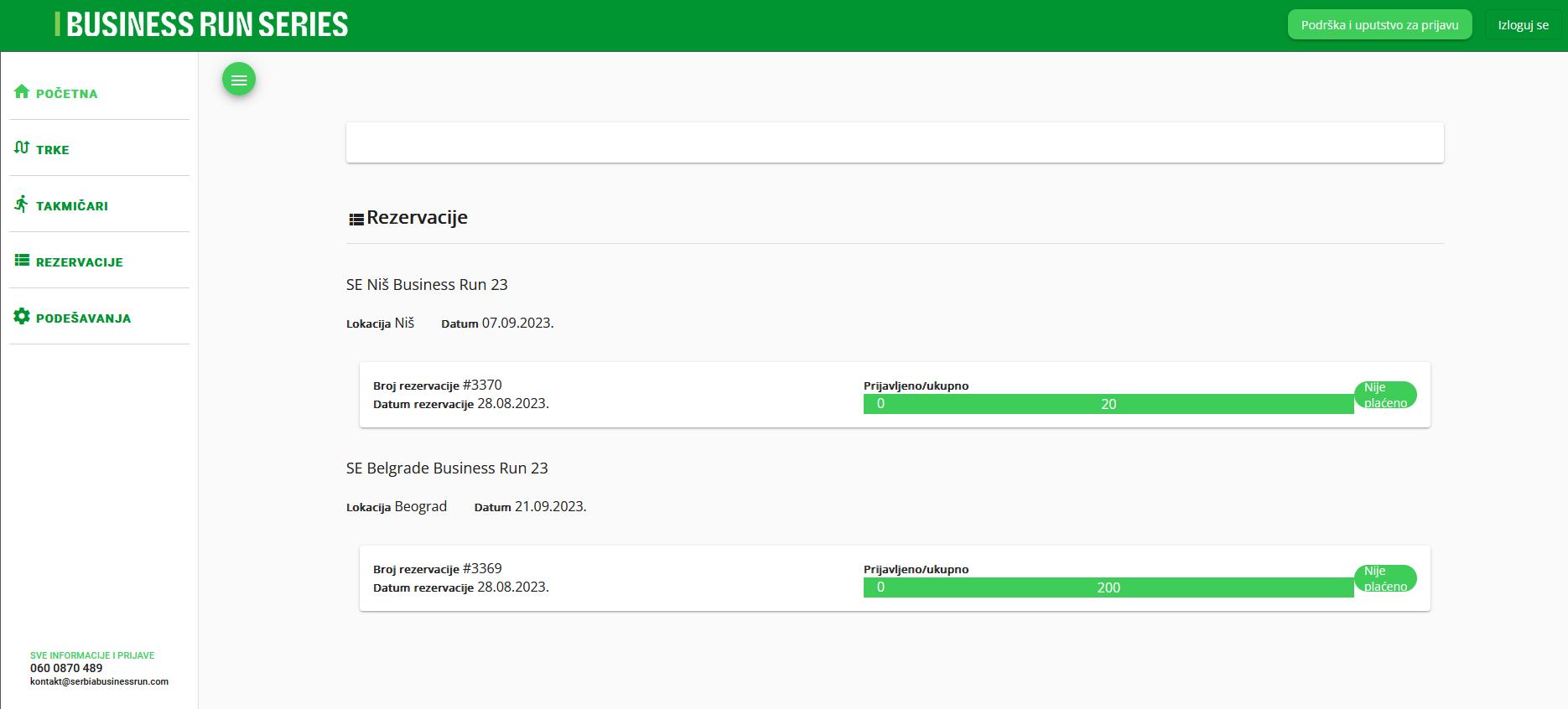Click SE Belgrade Business Run 23 title
This screenshot has height=709, width=1568.
(447, 468)
